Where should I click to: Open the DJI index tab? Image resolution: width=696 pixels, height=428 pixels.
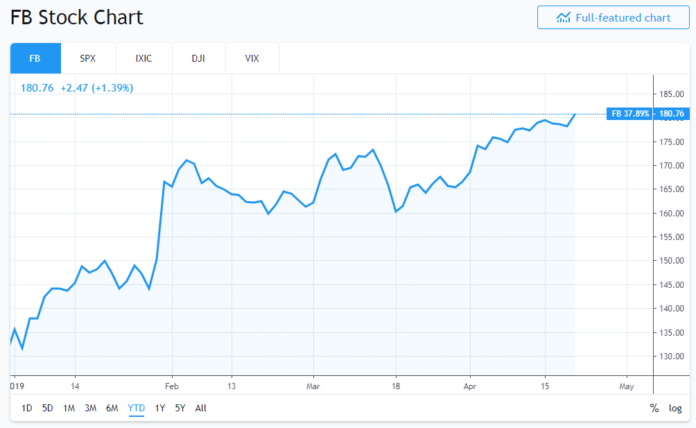point(198,58)
